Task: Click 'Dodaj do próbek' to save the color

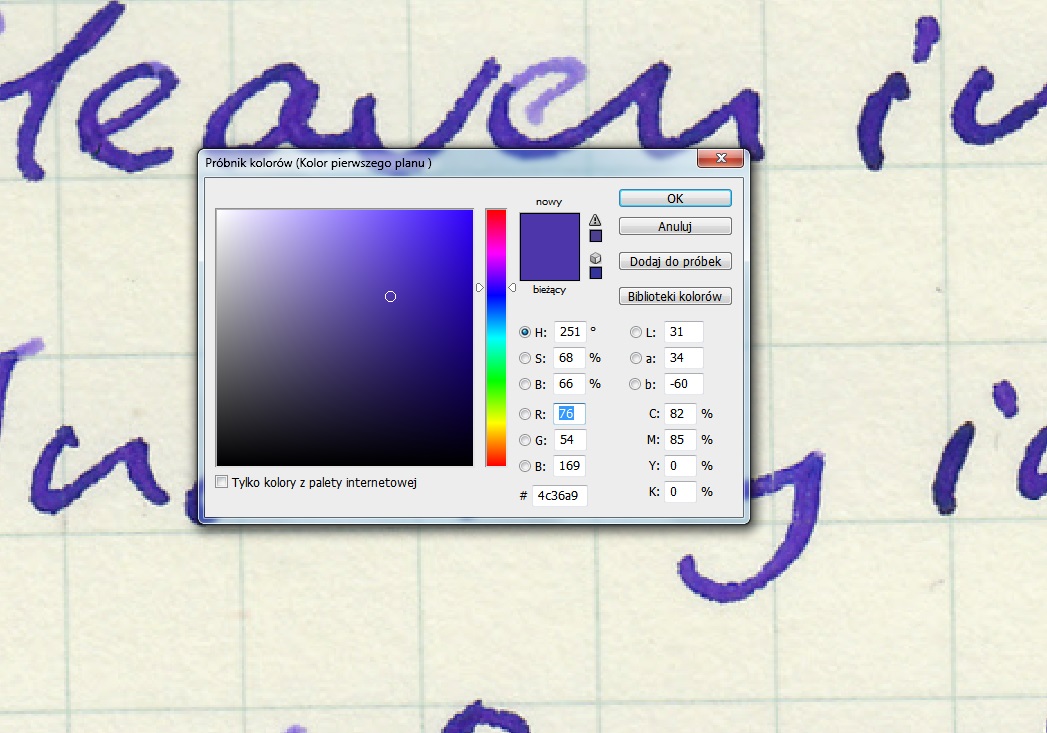Action: pos(674,261)
